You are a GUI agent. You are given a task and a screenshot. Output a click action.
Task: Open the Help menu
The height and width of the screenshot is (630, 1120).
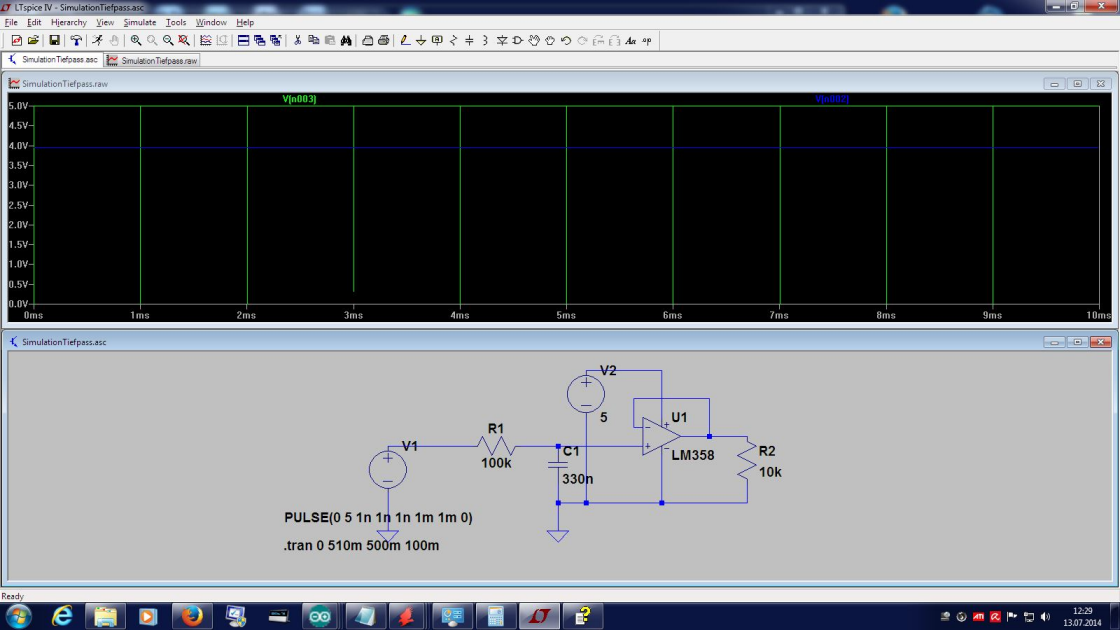coord(245,22)
